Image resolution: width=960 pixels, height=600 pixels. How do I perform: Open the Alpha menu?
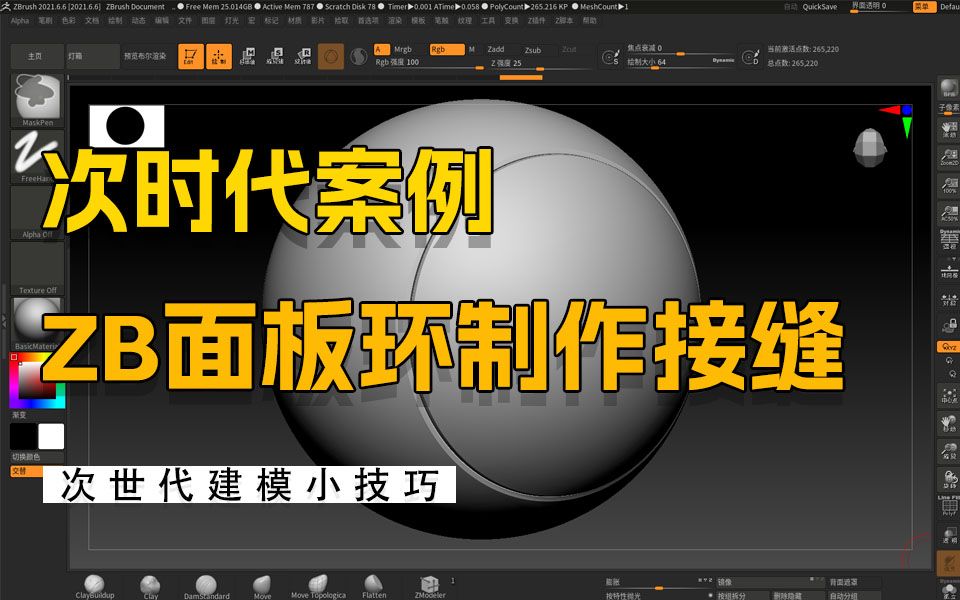click(x=20, y=20)
